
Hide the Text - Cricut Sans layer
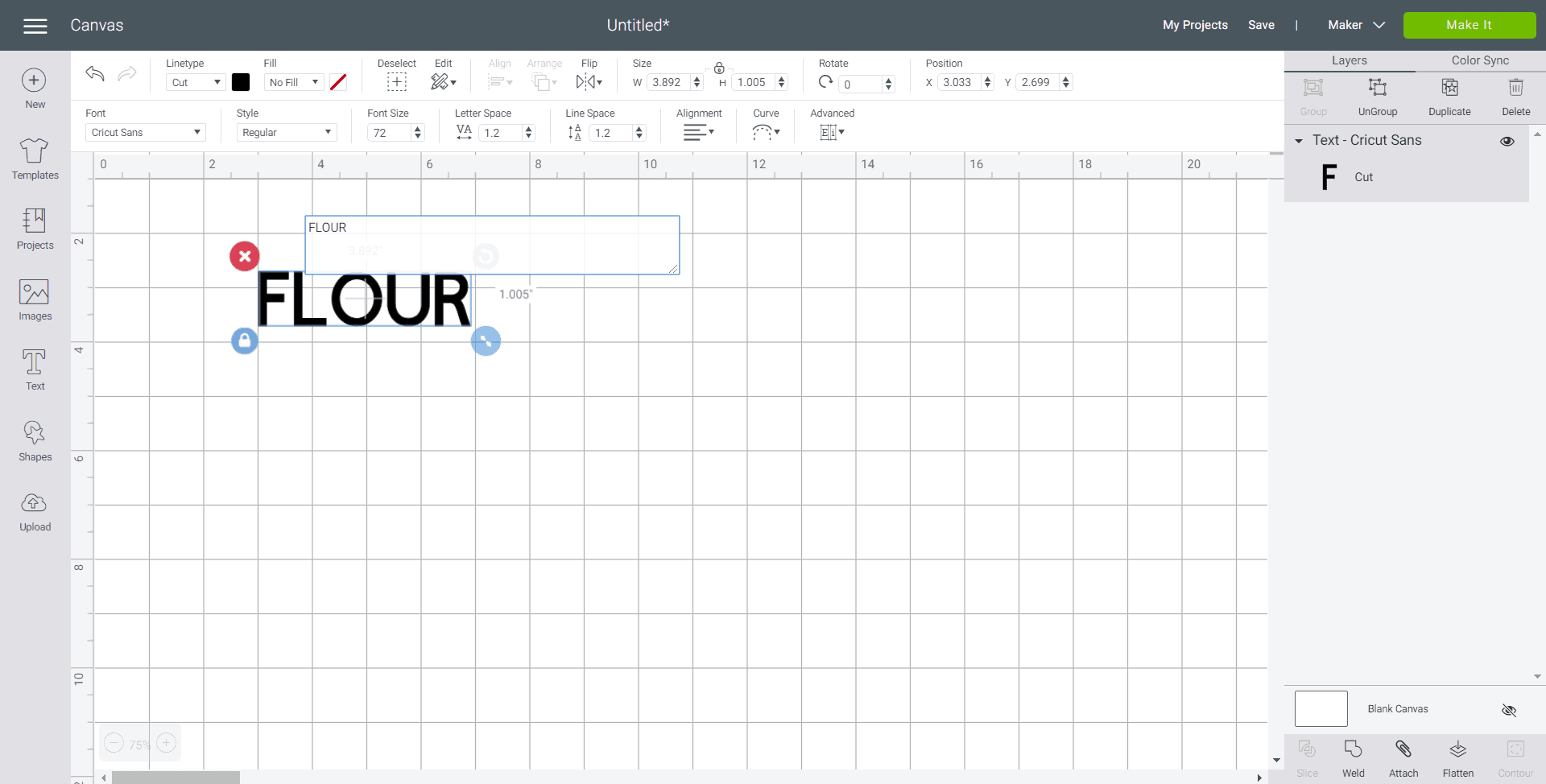coord(1507,141)
